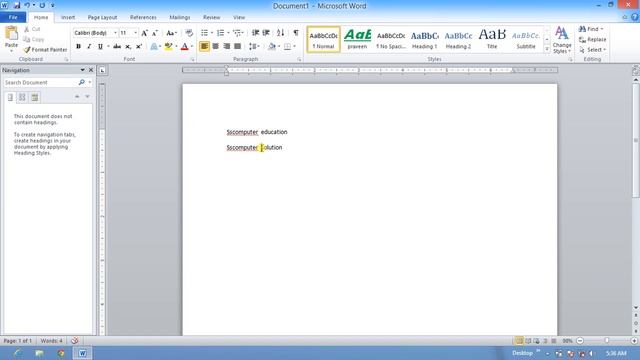
Task: Click the Multilevel List icon
Action: click(237, 33)
